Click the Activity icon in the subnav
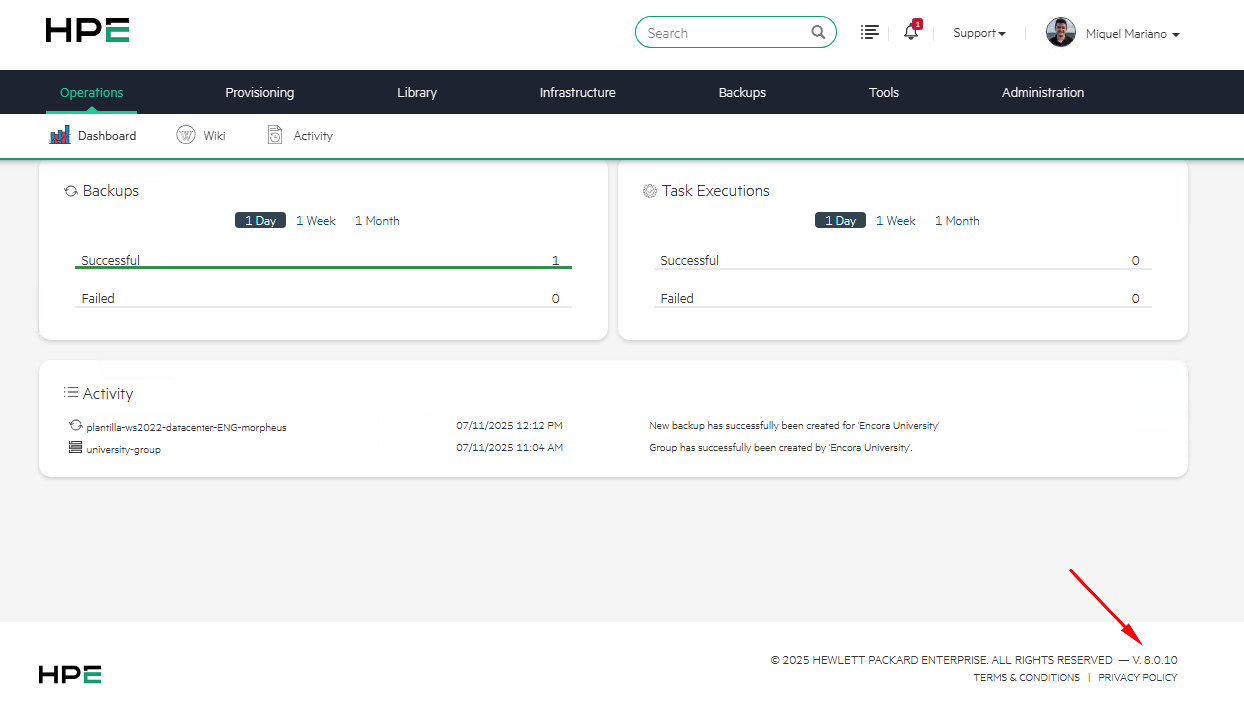Screen dimensions: 1244x713 tap(275, 136)
